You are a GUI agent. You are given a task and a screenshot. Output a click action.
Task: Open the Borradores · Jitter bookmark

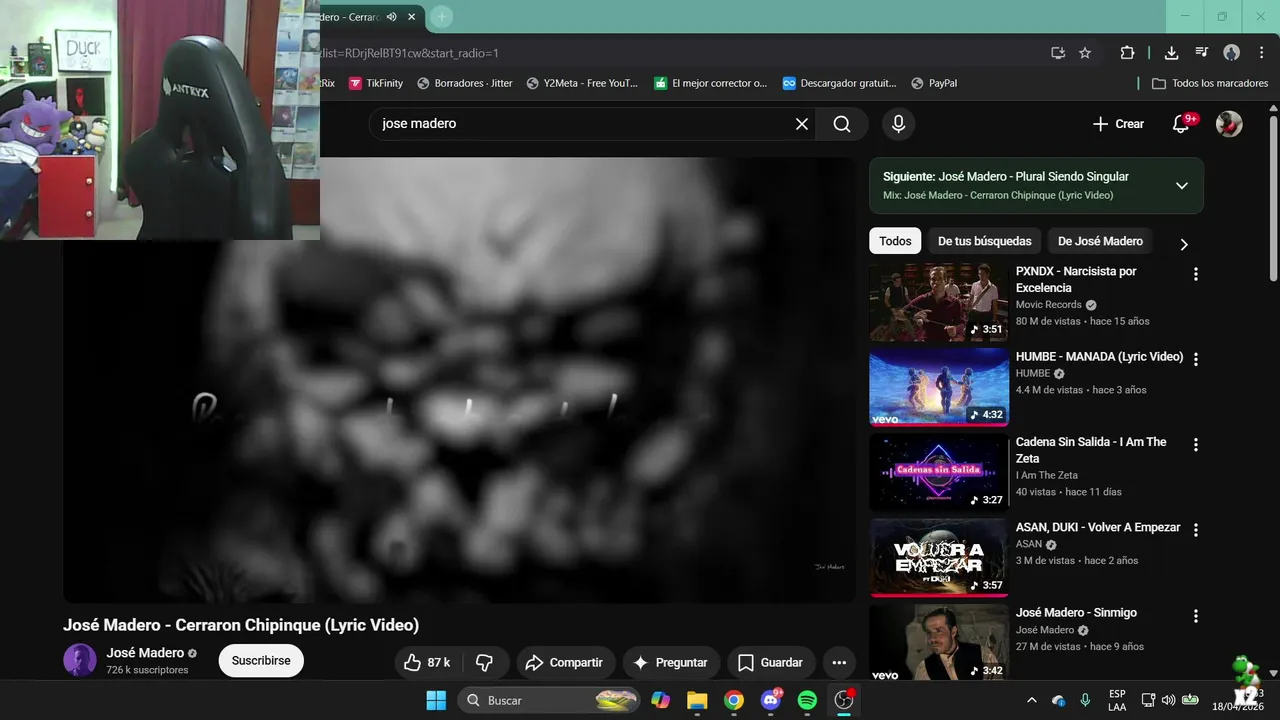click(465, 83)
